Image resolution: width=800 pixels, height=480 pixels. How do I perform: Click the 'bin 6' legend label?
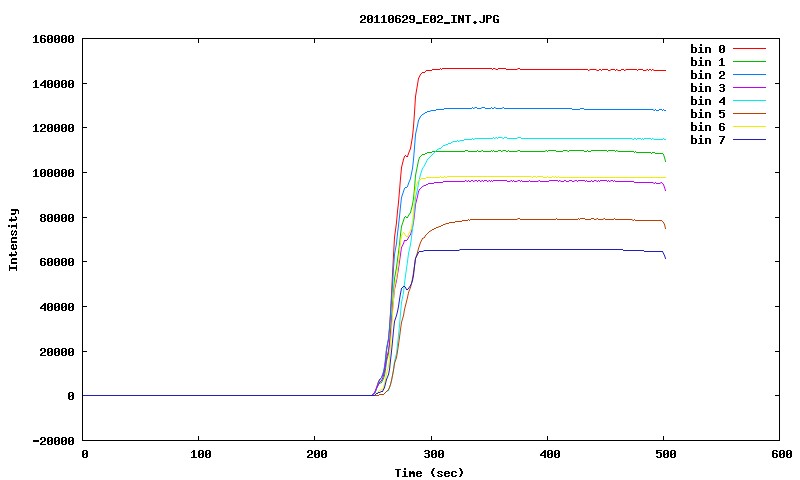click(x=708, y=127)
